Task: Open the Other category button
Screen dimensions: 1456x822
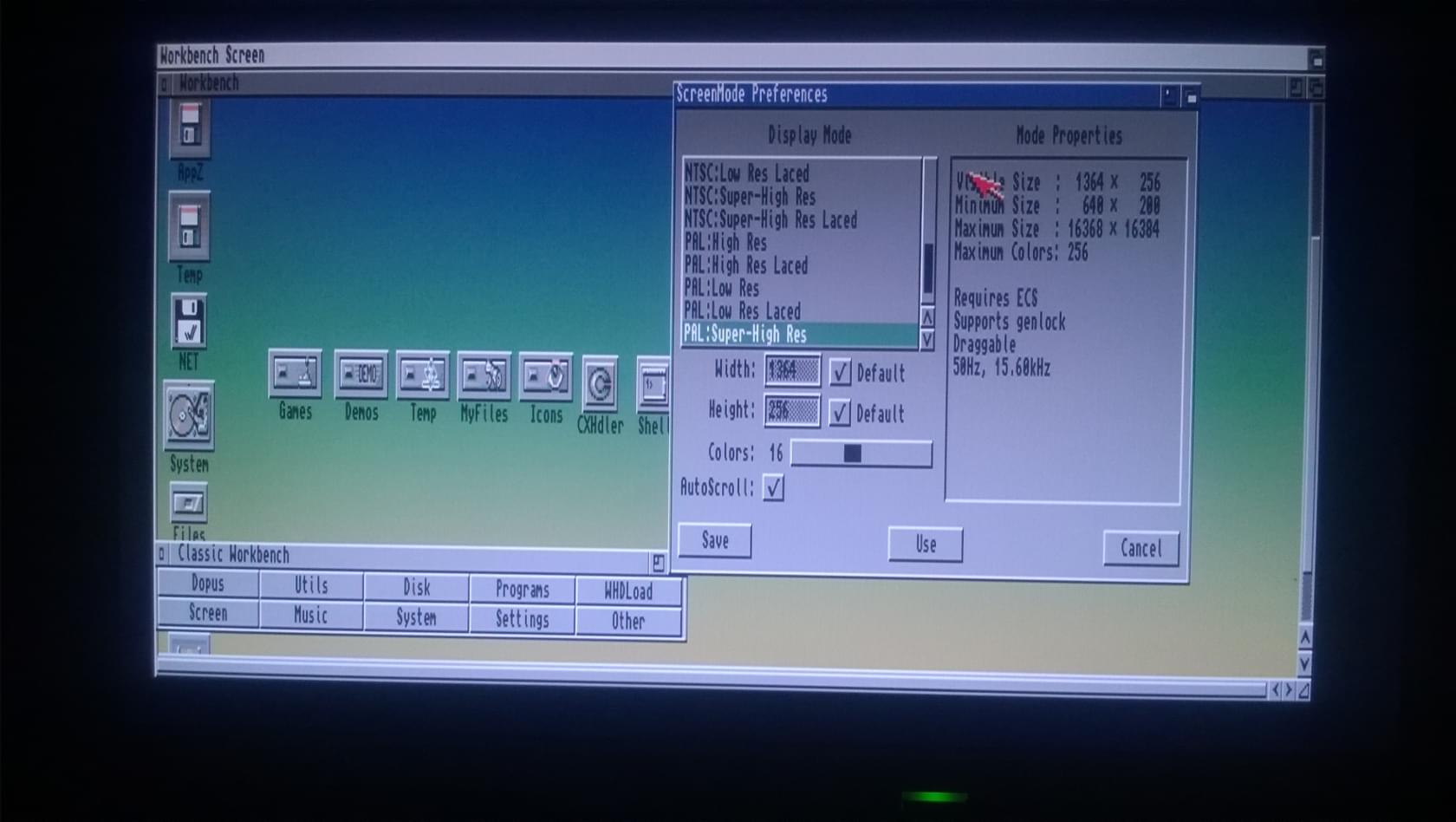Action: pos(628,622)
